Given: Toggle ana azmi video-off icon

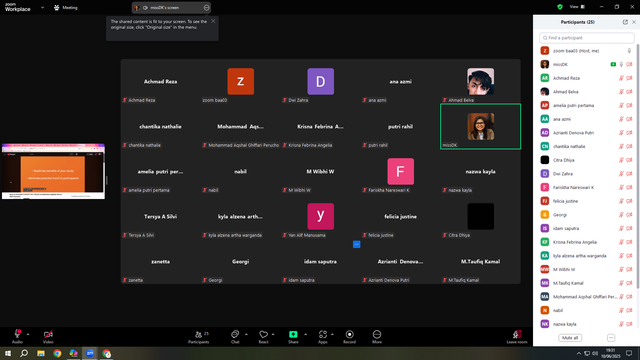Looking at the screenshot, I should [629, 119].
